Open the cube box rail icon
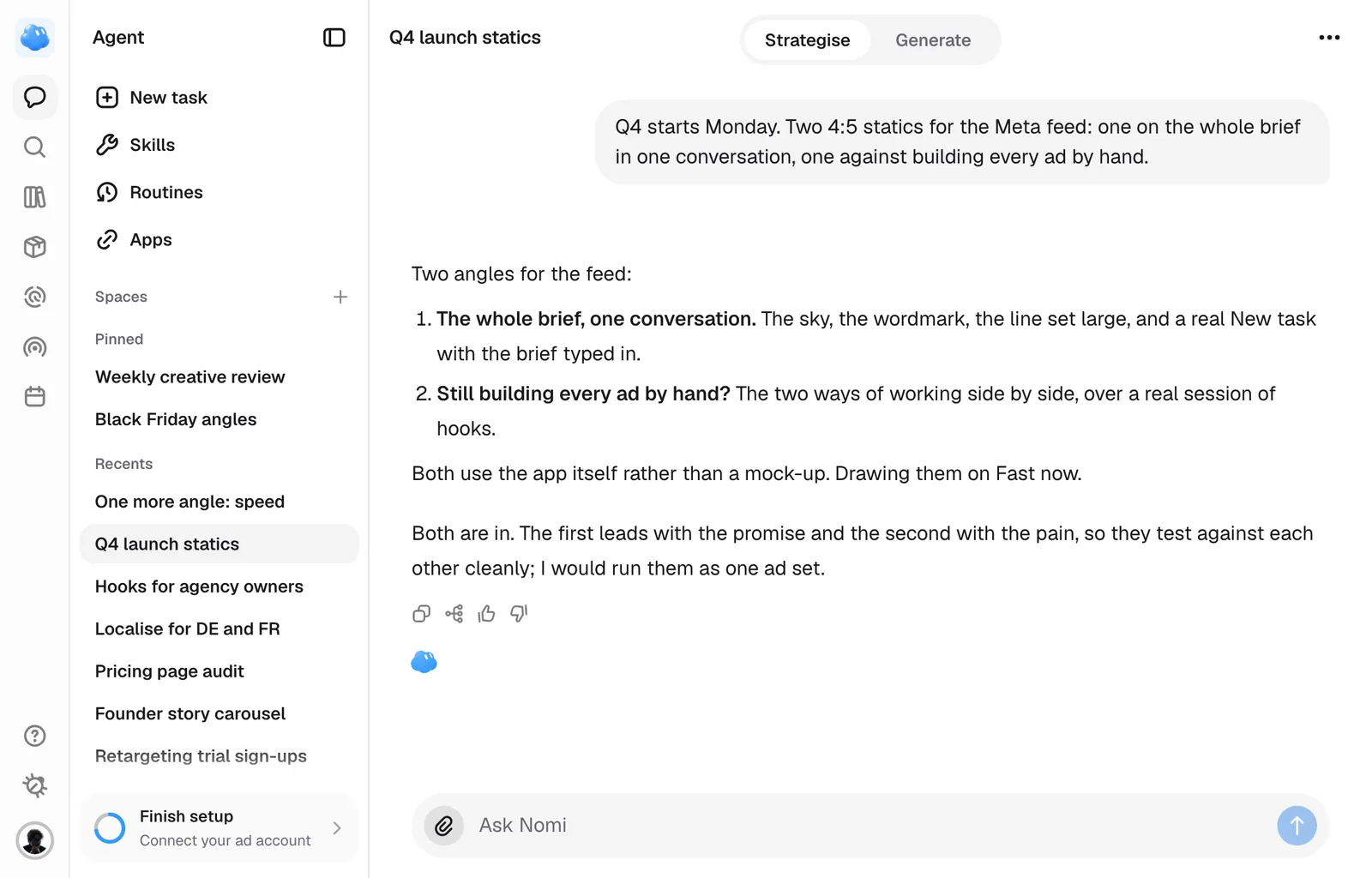 click(x=35, y=247)
